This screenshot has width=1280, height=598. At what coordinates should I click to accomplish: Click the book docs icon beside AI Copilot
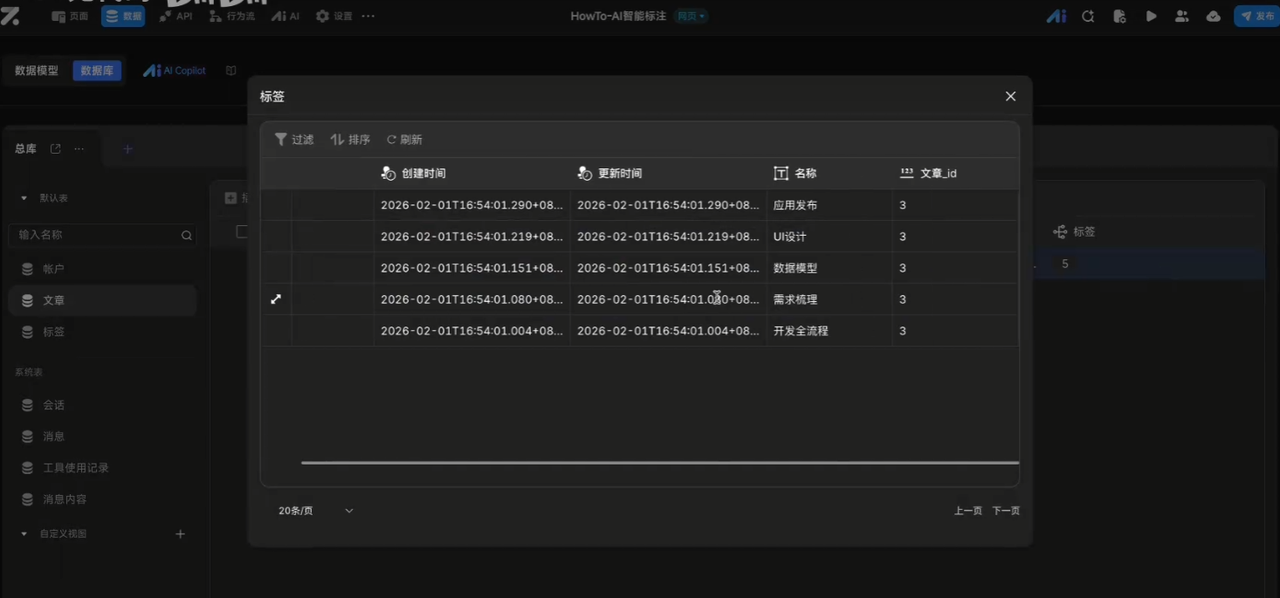coord(231,71)
